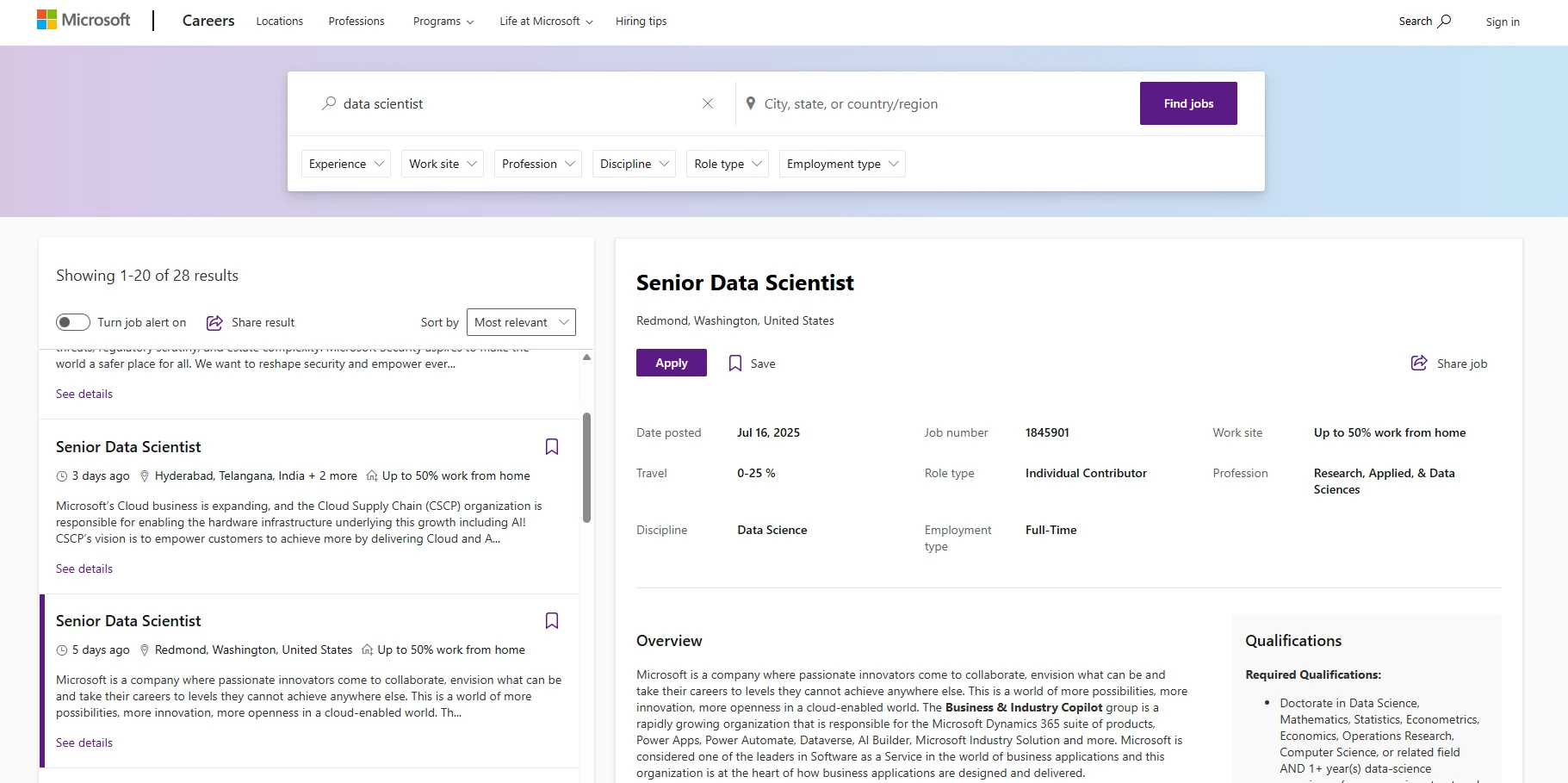1568x783 pixels.
Task: Click the Save bookmark icon in job details
Action: click(x=735, y=364)
